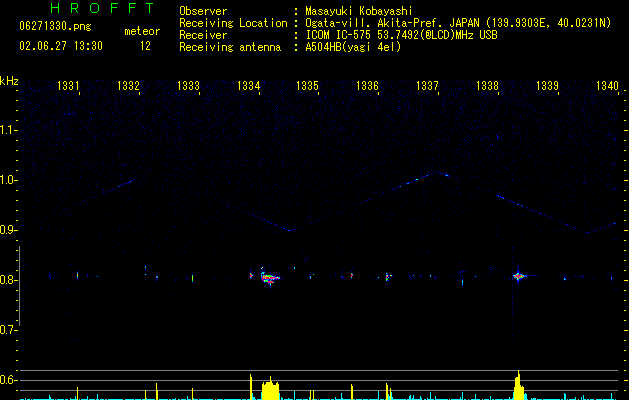Click the 1332 time axis marker
Image resolution: width=629 pixels, height=400 pixels.
128,85
